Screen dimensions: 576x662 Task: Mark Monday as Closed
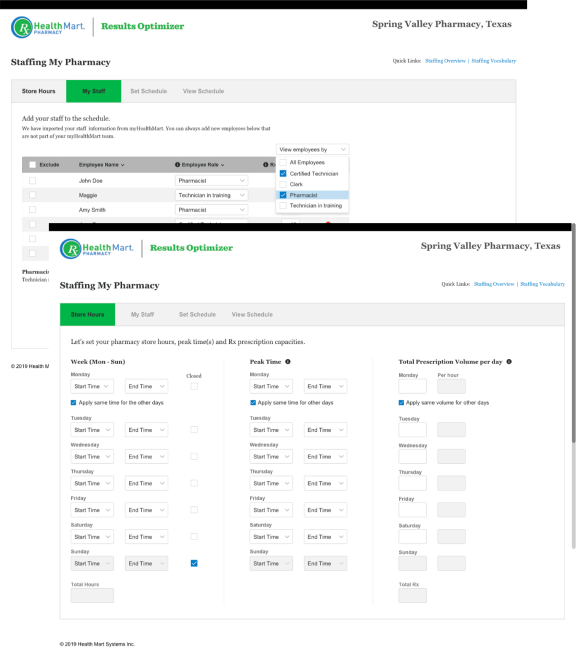click(194, 386)
